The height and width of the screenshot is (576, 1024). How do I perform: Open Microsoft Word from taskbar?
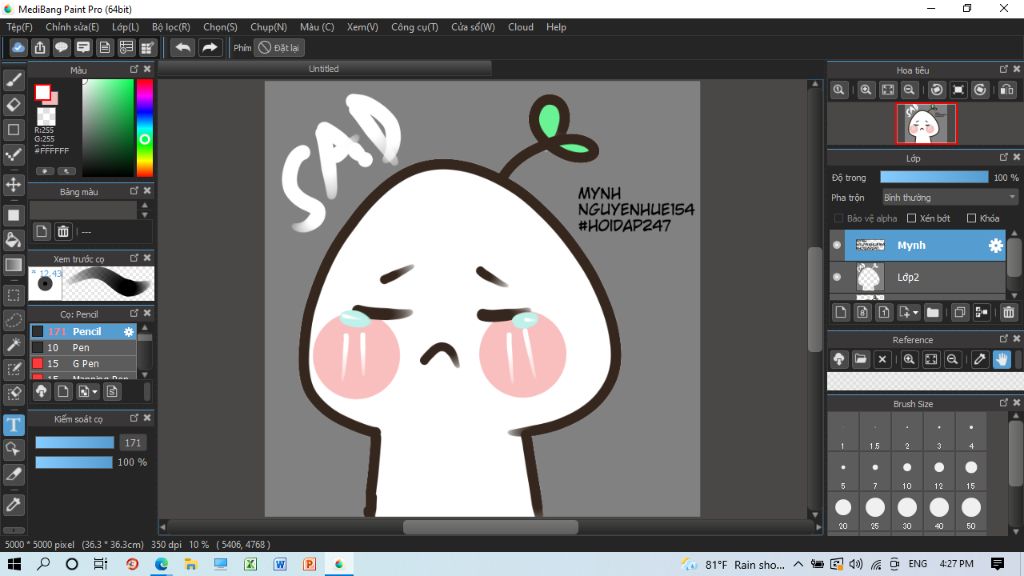(280, 564)
